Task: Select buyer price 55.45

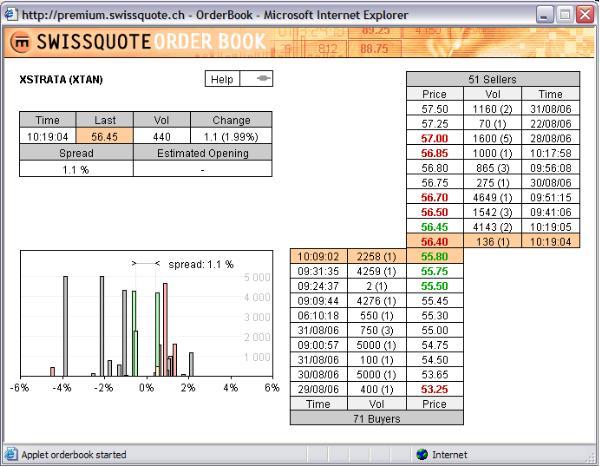Action: (x=435, y=300)
